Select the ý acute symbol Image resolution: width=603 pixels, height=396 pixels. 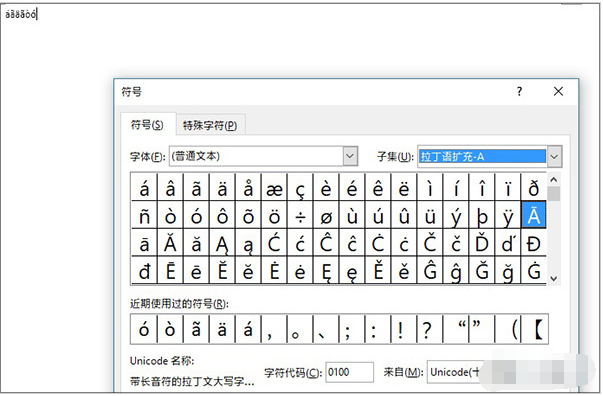456,215
